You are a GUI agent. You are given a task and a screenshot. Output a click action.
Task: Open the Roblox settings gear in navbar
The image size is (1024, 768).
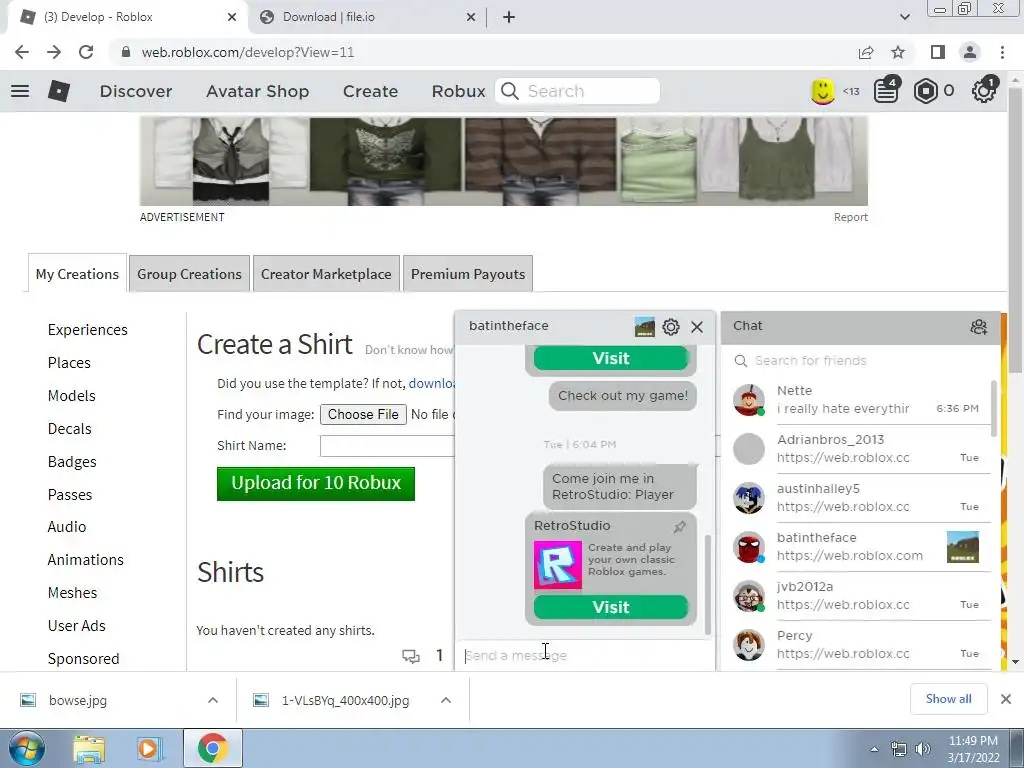pyautogui.click(x=984, y=91)
